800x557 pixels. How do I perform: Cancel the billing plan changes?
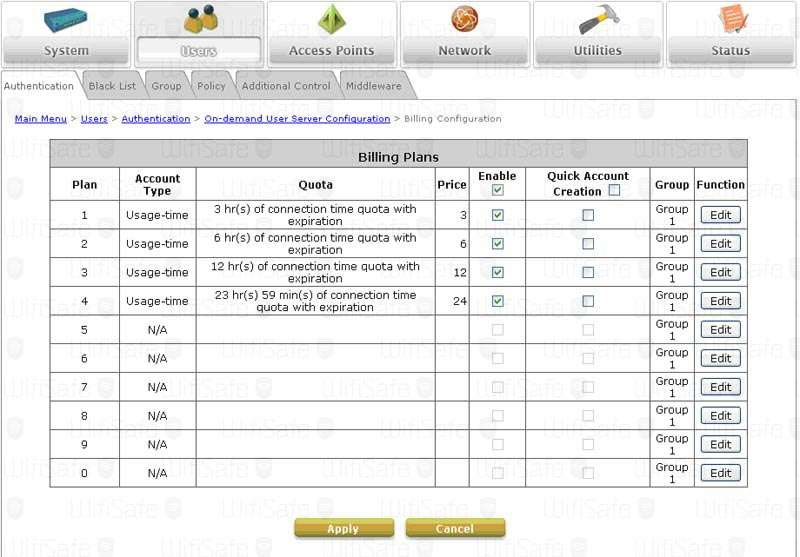455,528
